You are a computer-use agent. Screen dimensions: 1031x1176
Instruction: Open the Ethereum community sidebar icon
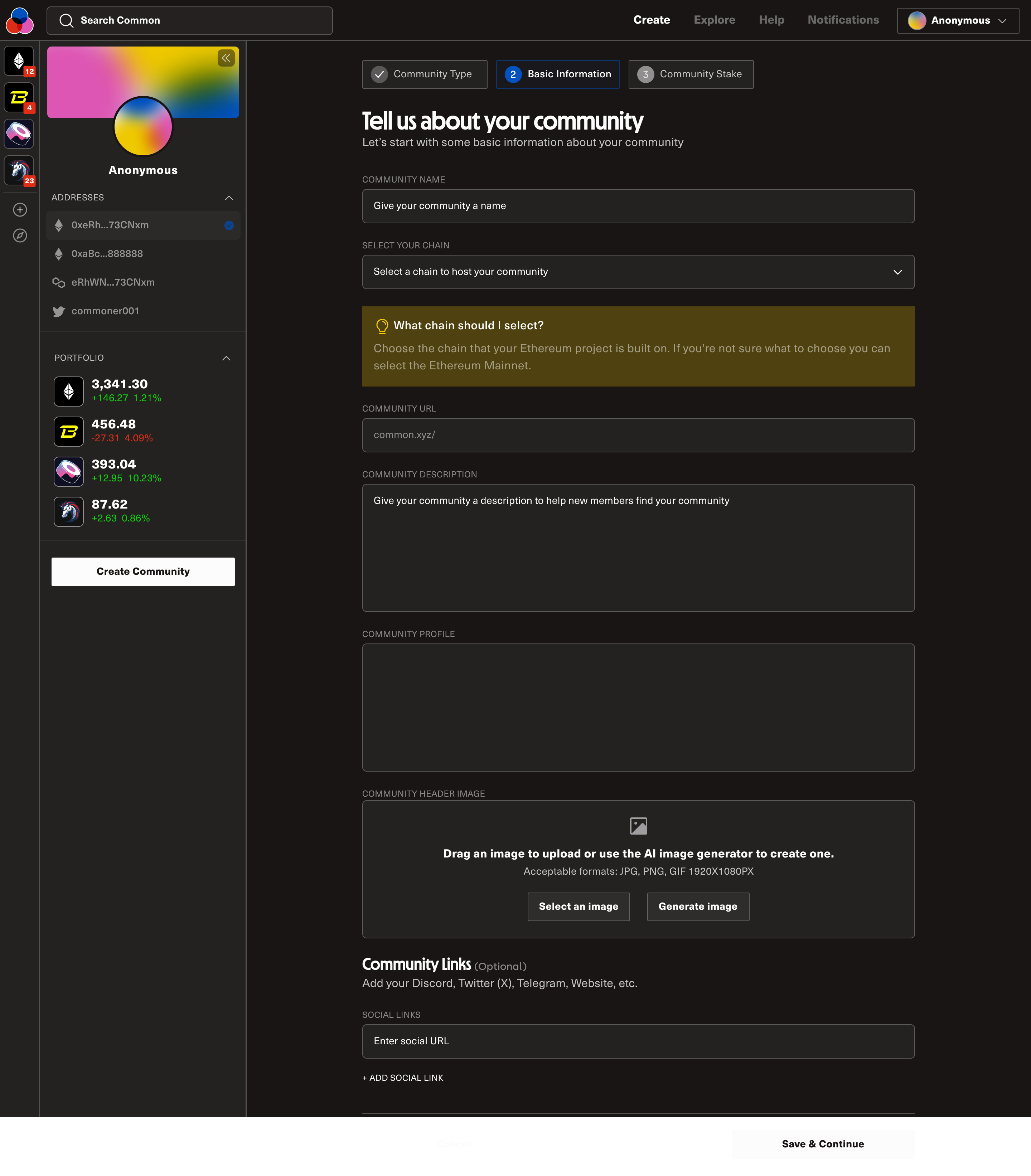(19, 60)
